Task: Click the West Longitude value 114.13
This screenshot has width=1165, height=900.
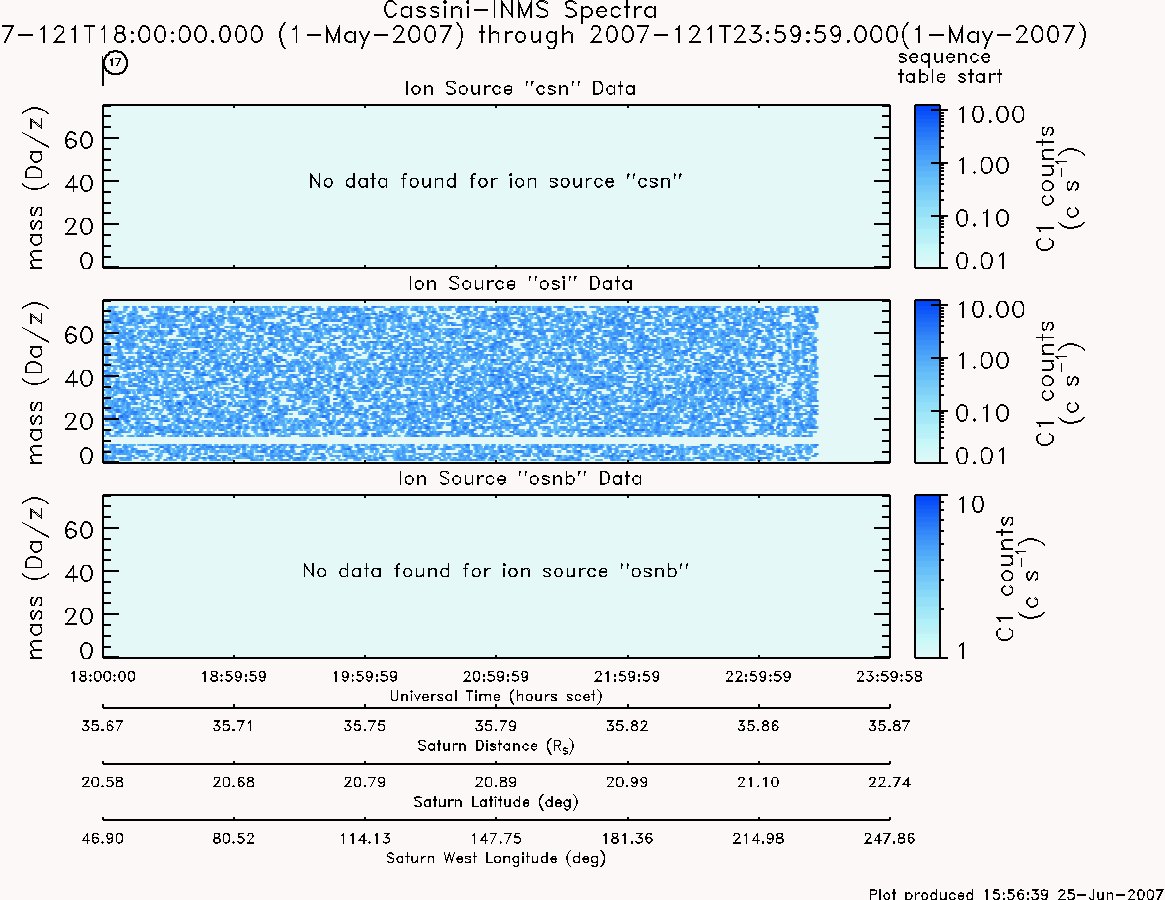Action: 365,838
